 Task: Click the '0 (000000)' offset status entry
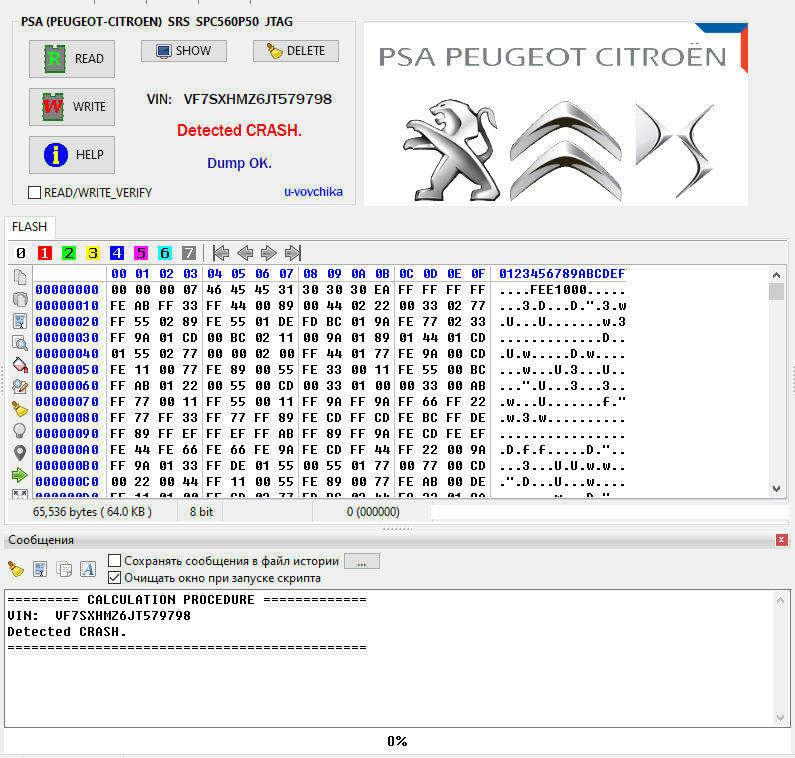click(x=373, y=512)
